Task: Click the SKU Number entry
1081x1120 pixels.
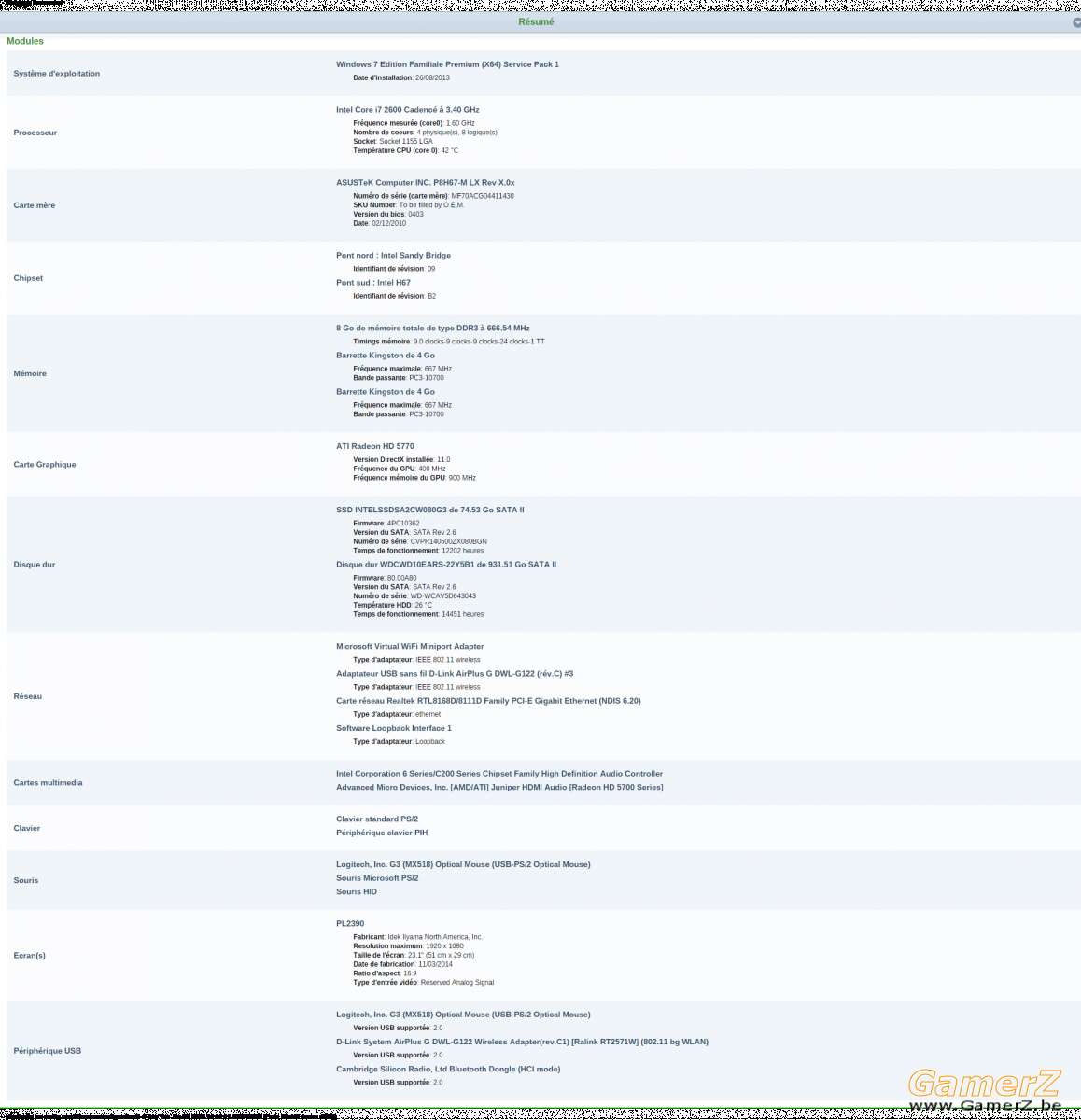Action: coord(408,205)
